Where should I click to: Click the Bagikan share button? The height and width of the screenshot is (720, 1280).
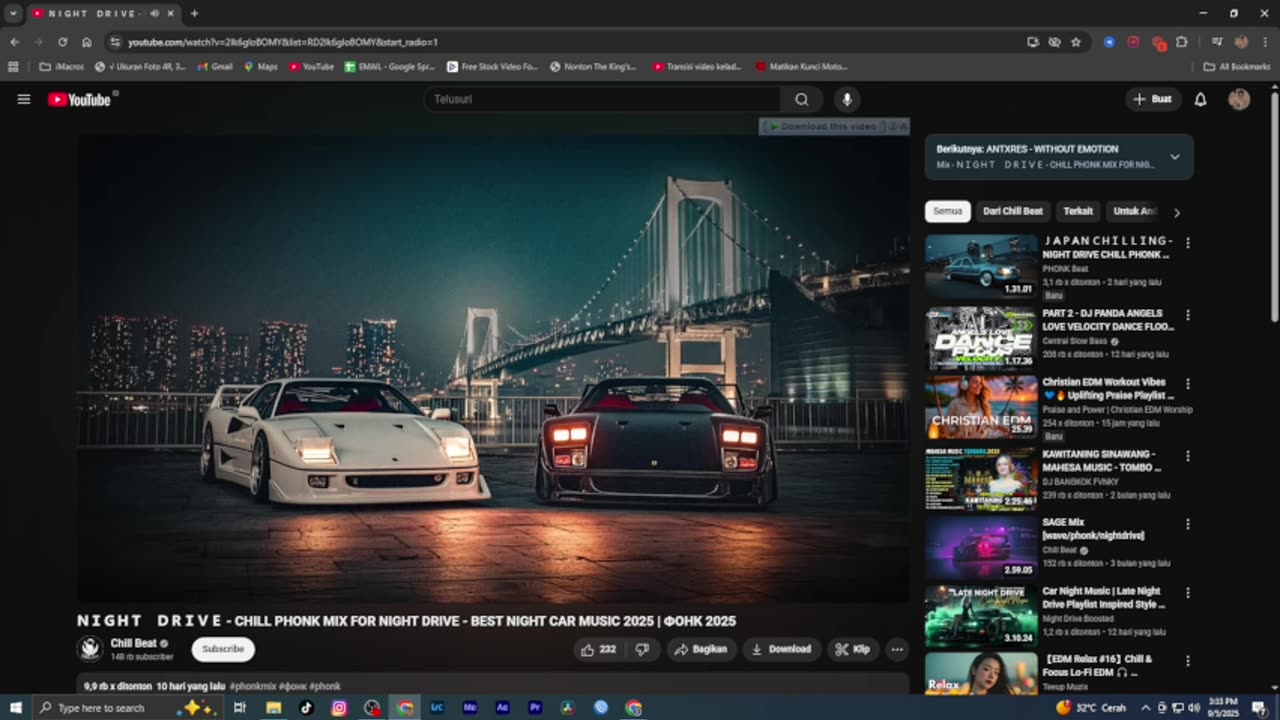(x=700, y=649)
